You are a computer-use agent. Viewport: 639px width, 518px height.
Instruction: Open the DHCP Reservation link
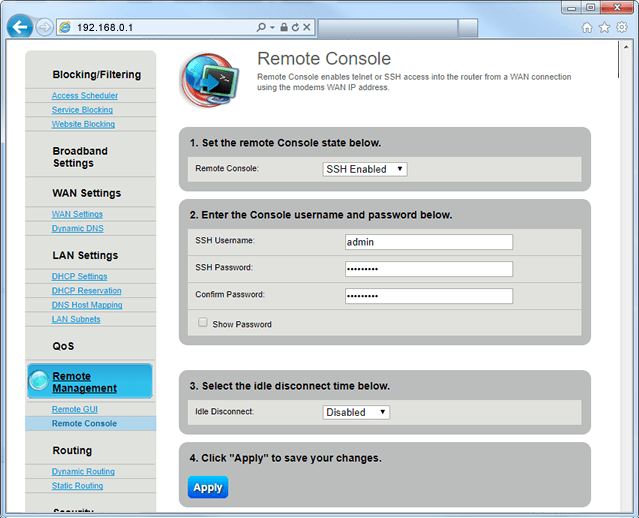(x=86, y=291)
